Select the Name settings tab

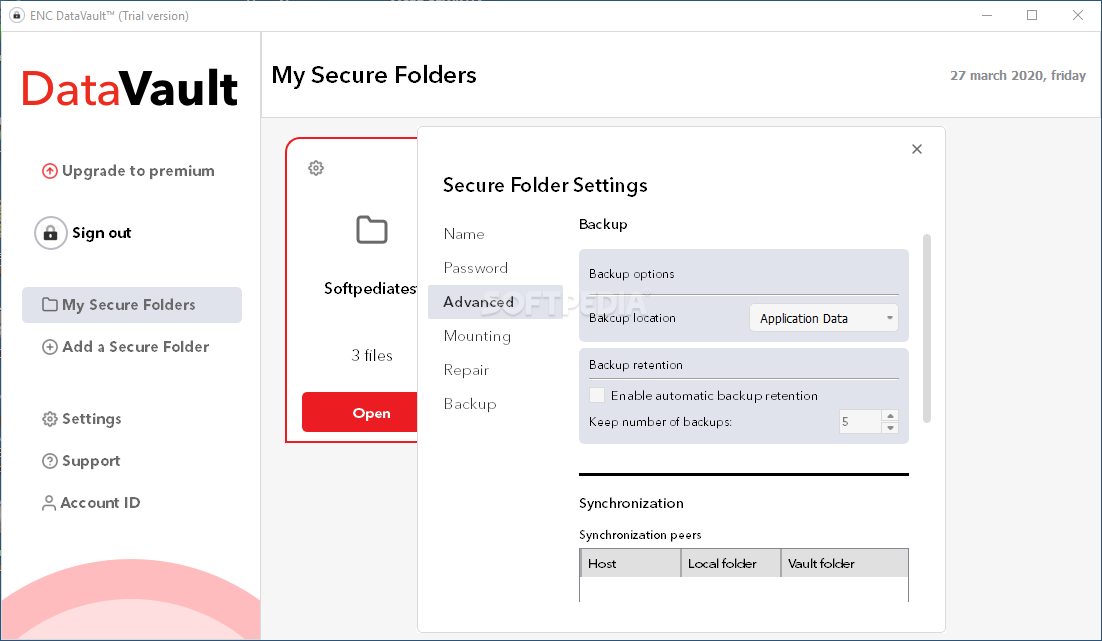pyautogui.click(x=464, y=234)
